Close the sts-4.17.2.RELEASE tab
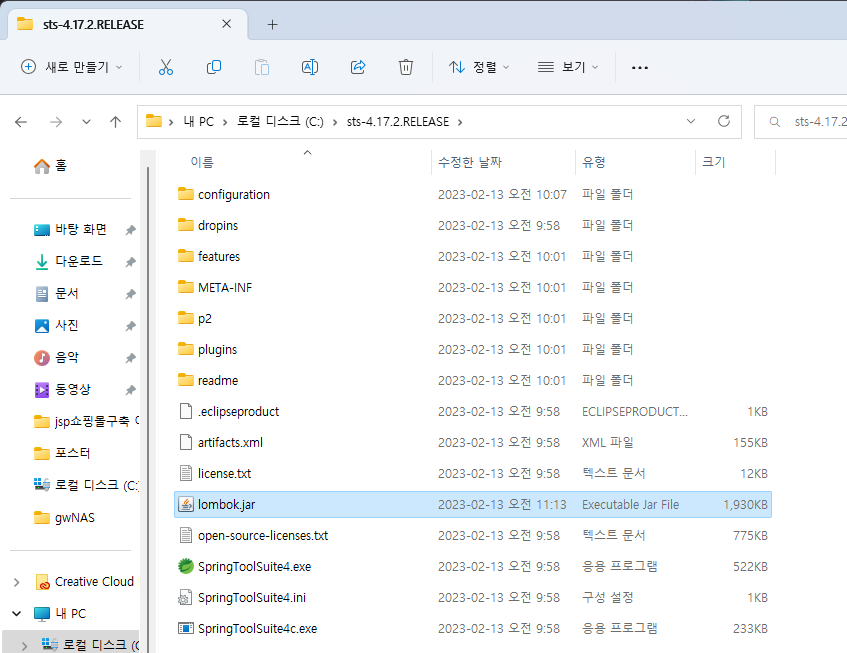The height and width of the screenshot is (653, 847). [227, 24]
